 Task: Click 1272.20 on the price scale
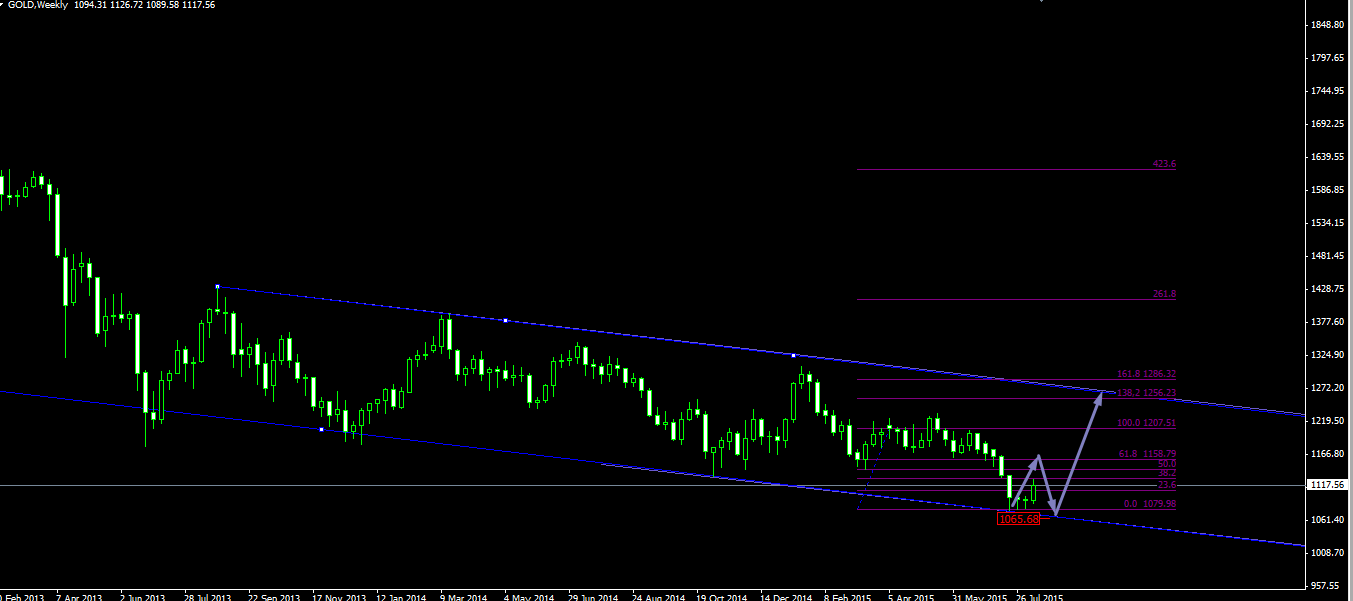point(1329,388)
